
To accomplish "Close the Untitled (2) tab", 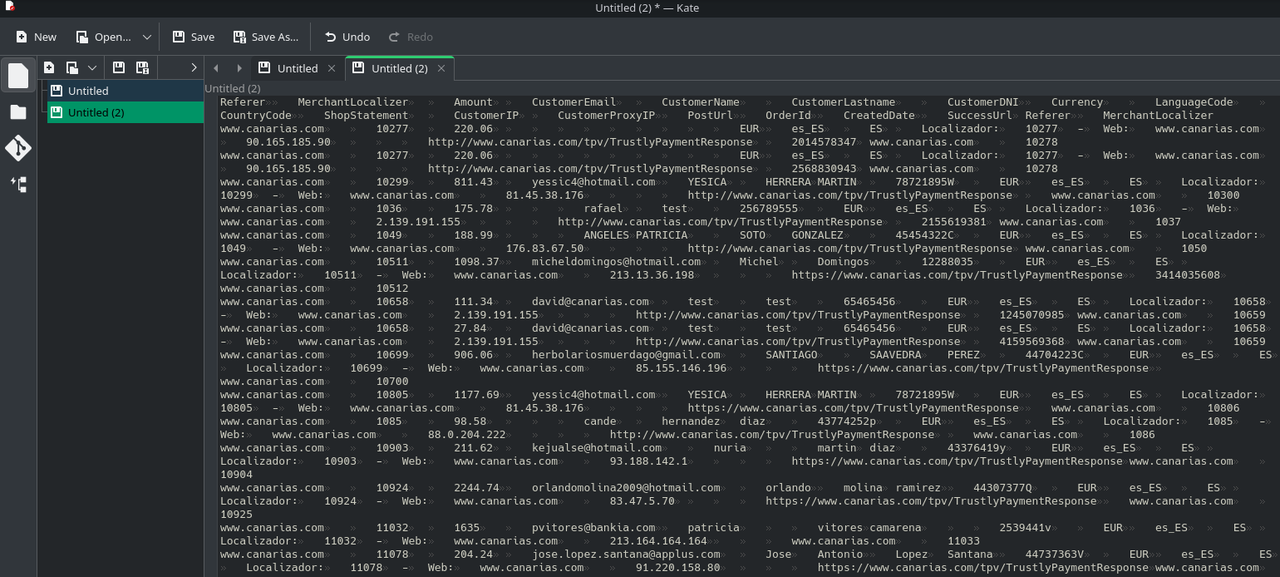I will 442,69.
